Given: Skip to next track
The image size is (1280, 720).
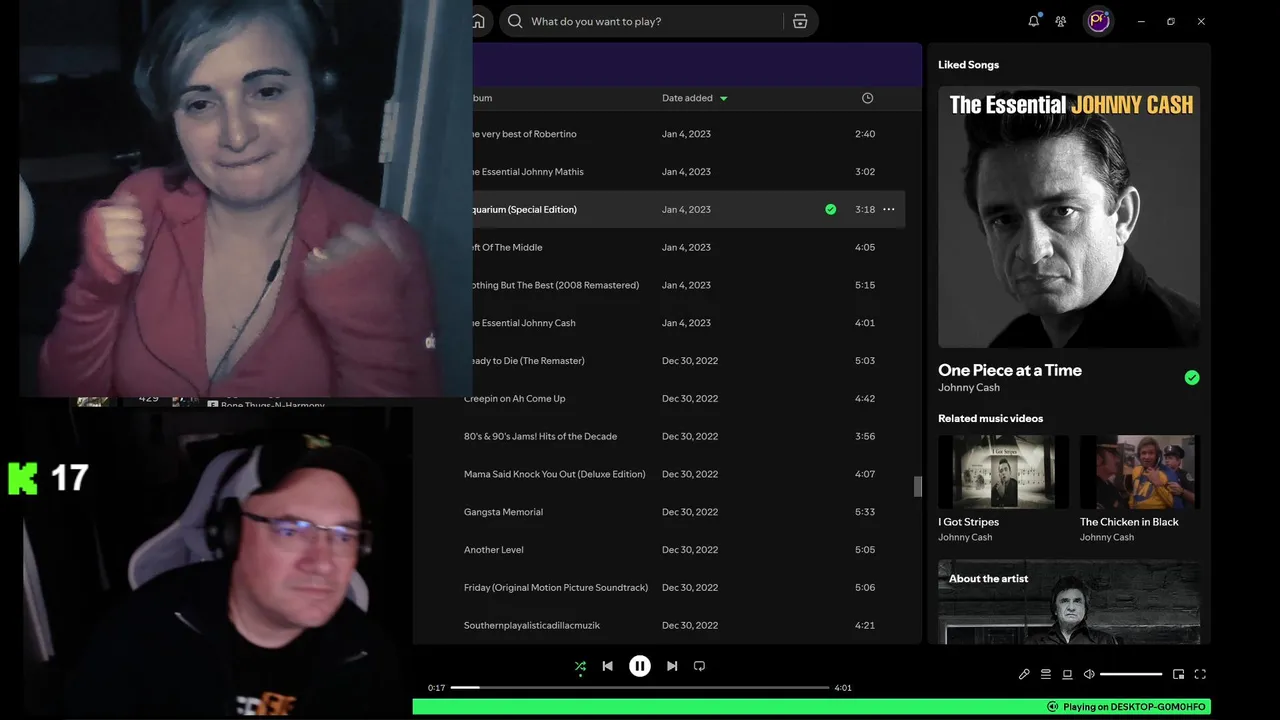Looking at the screenshot, I should point(672,666).
